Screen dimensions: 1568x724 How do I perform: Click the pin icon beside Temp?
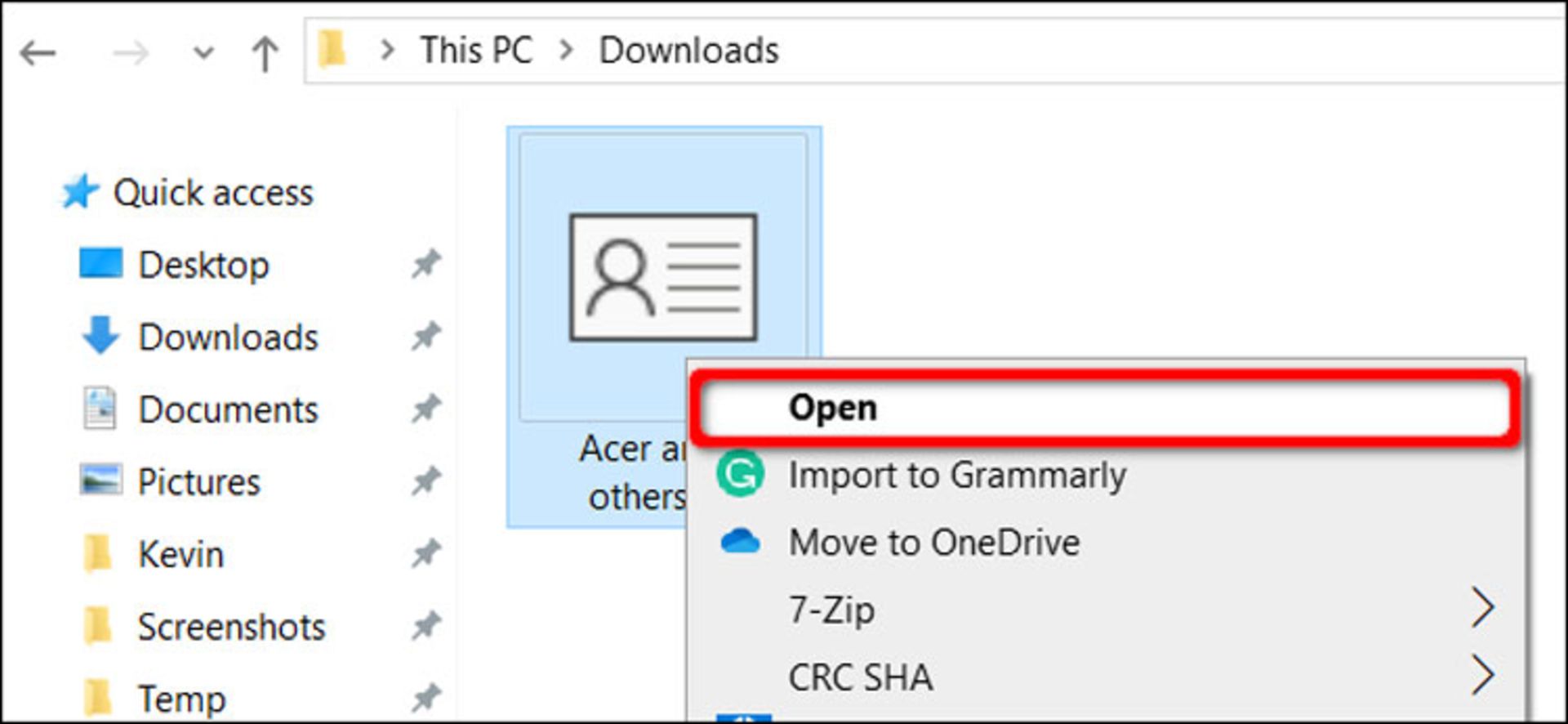click(425, 699)
